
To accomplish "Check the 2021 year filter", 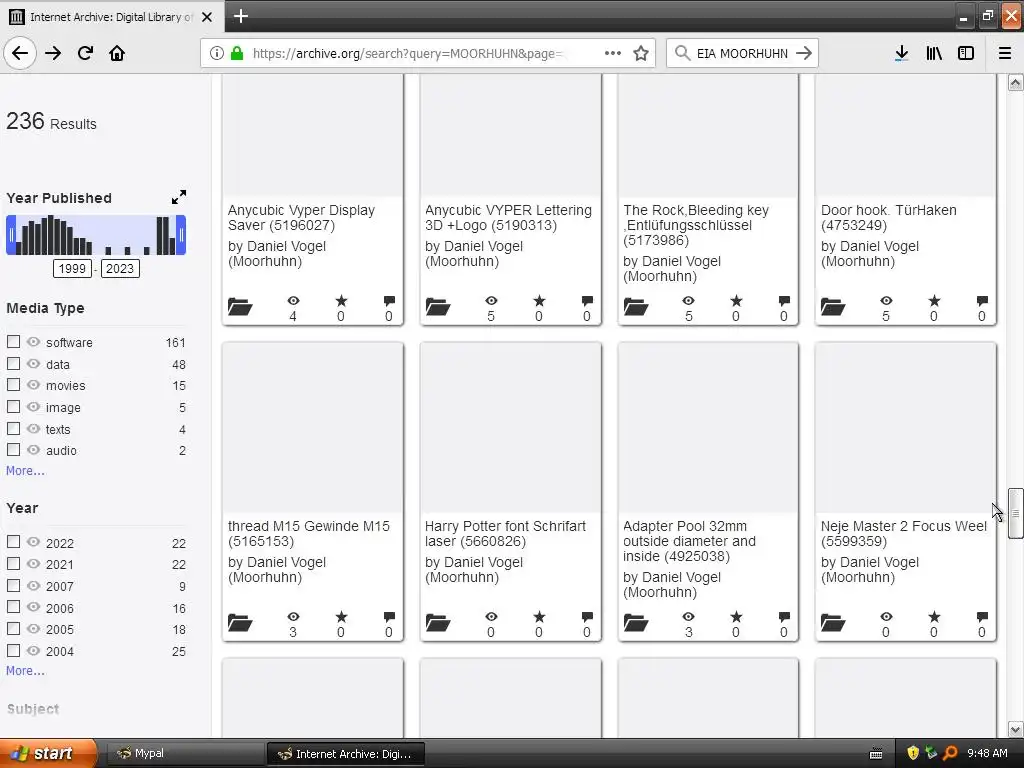I will coord(13,564).
